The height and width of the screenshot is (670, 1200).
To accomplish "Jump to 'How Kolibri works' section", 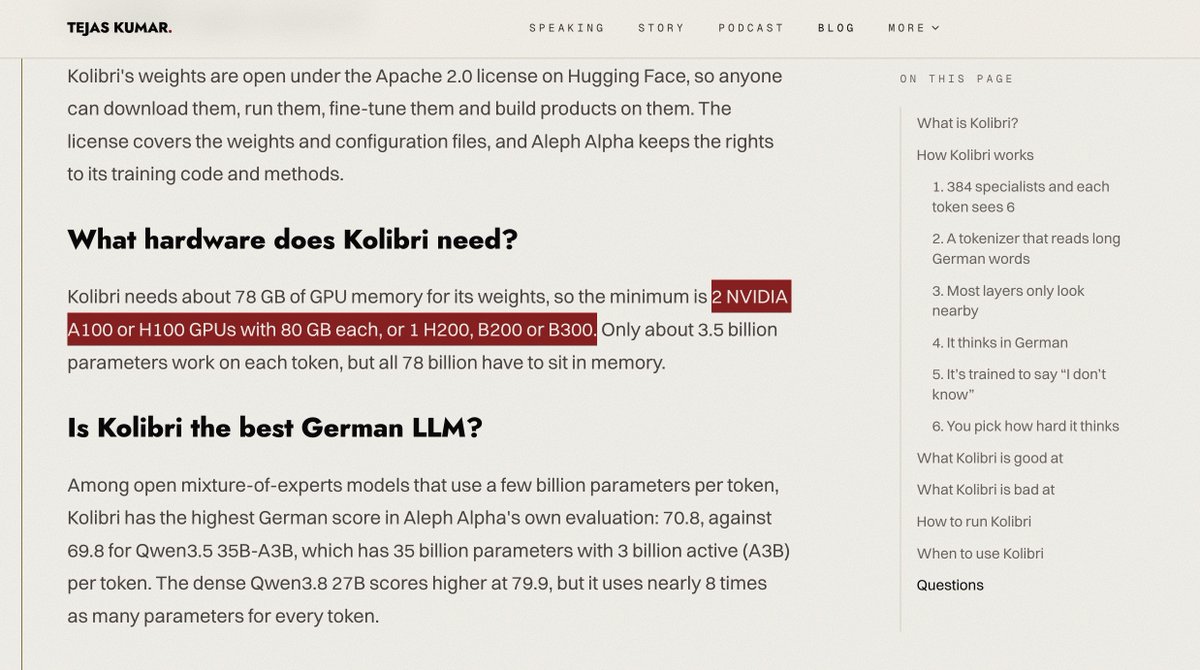I will (975, 155).
